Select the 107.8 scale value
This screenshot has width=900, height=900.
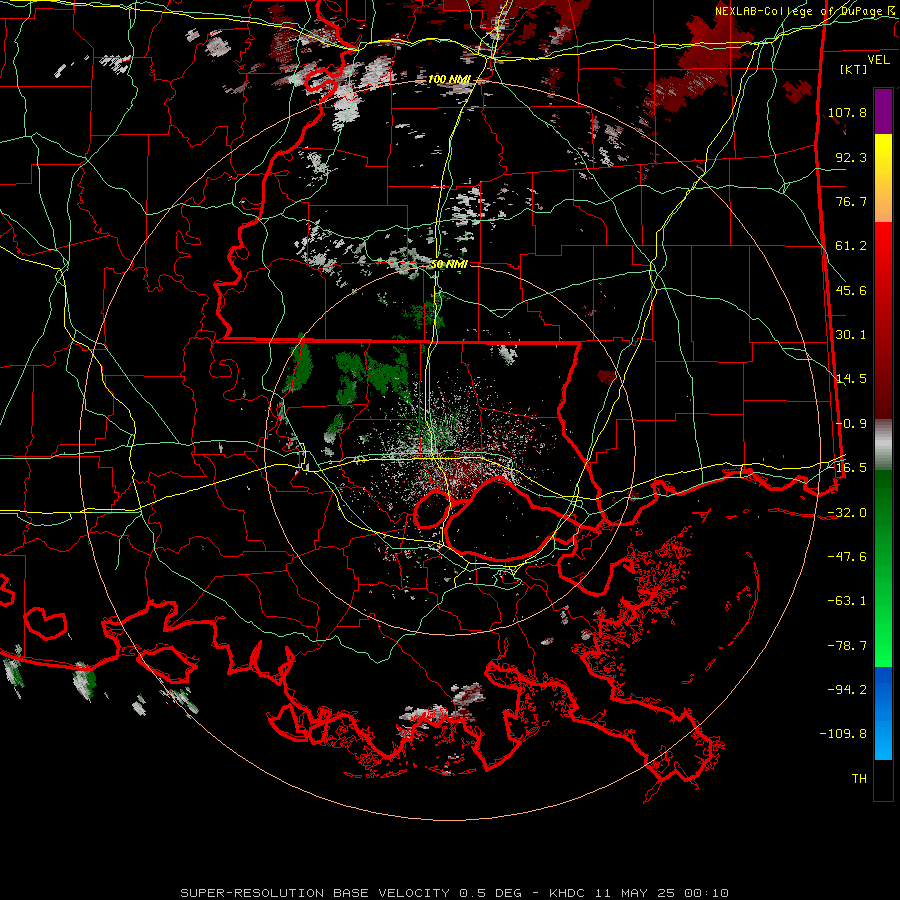point(847,112)
